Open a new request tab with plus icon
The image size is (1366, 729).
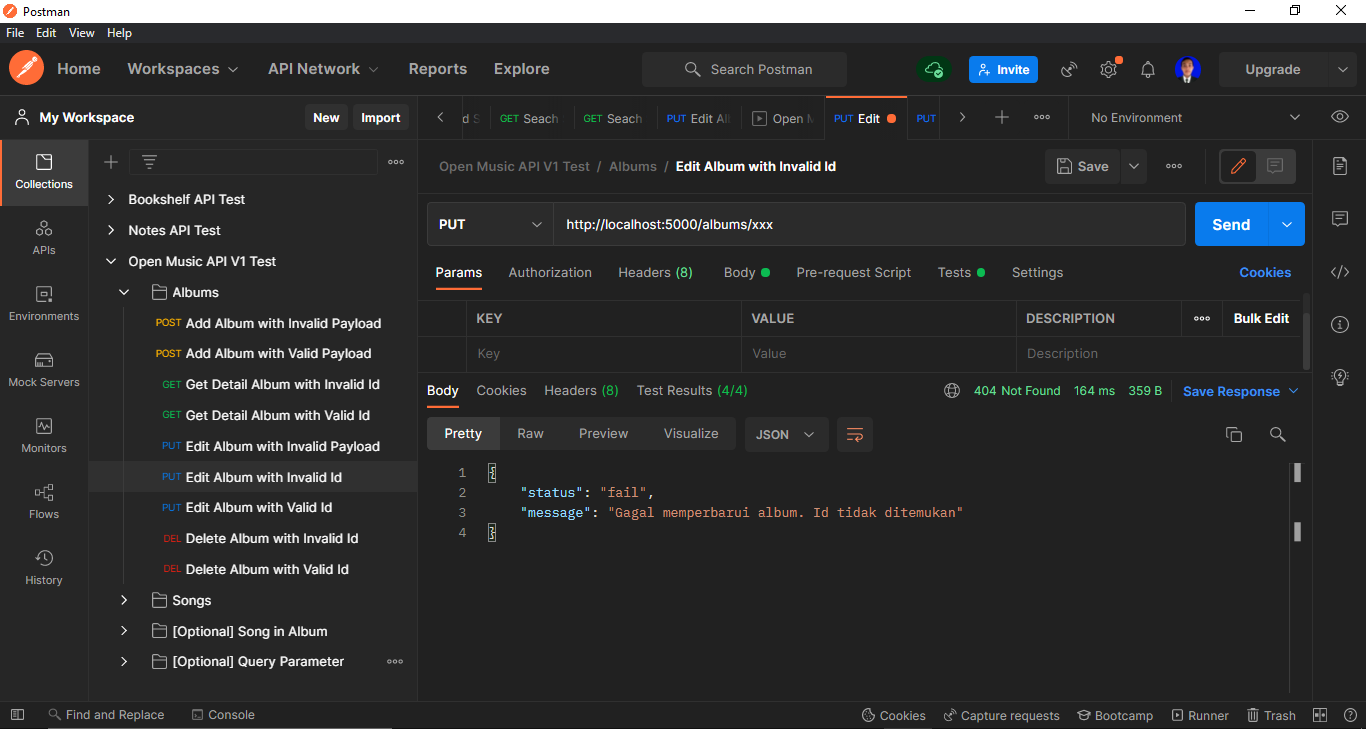1002,117
